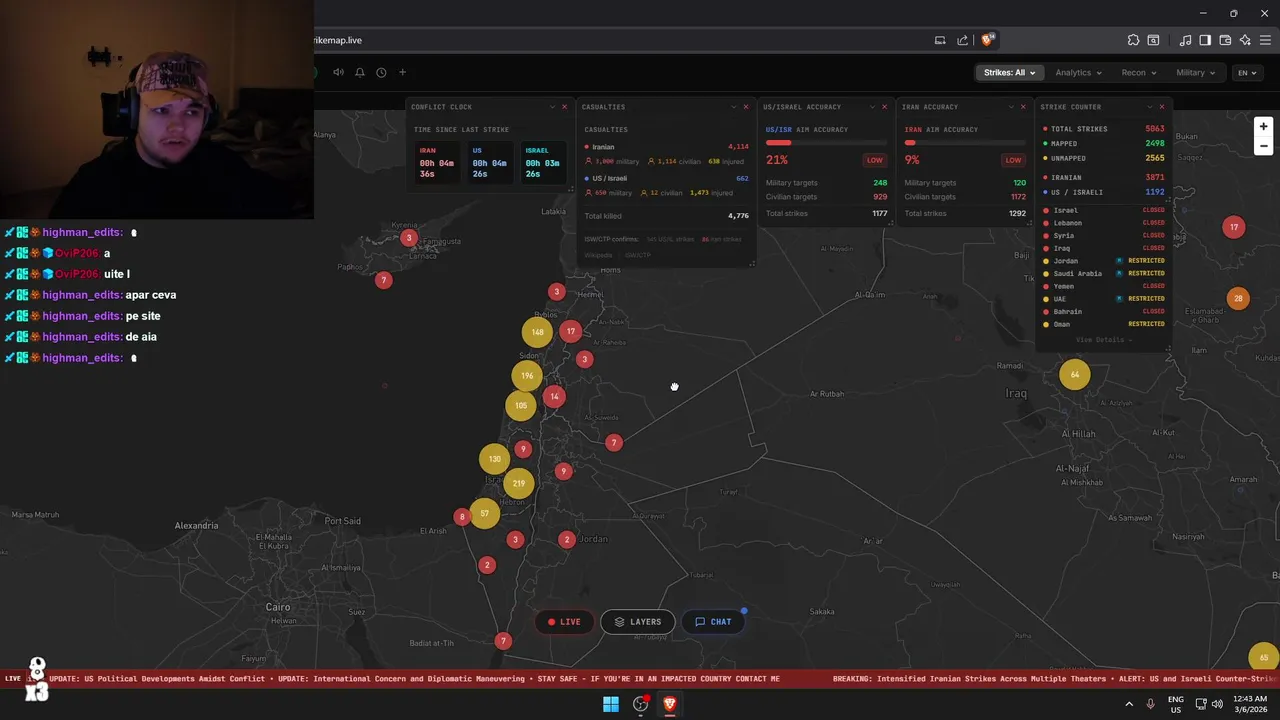Zoom in the map with the plus button
Viewport: 1280px width, 720px height.
[x=1263, y=127]
